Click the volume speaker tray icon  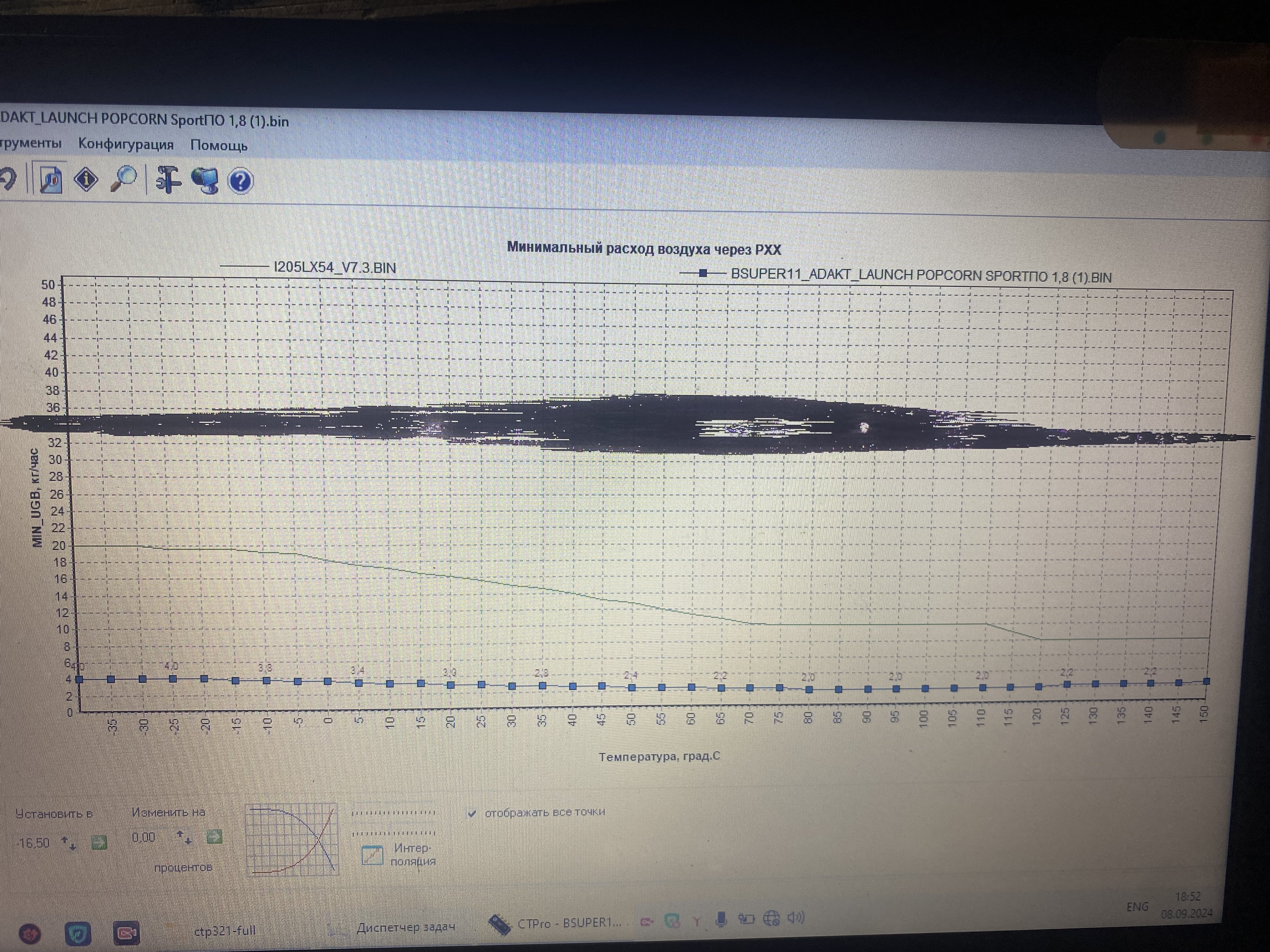click(796, 918)
